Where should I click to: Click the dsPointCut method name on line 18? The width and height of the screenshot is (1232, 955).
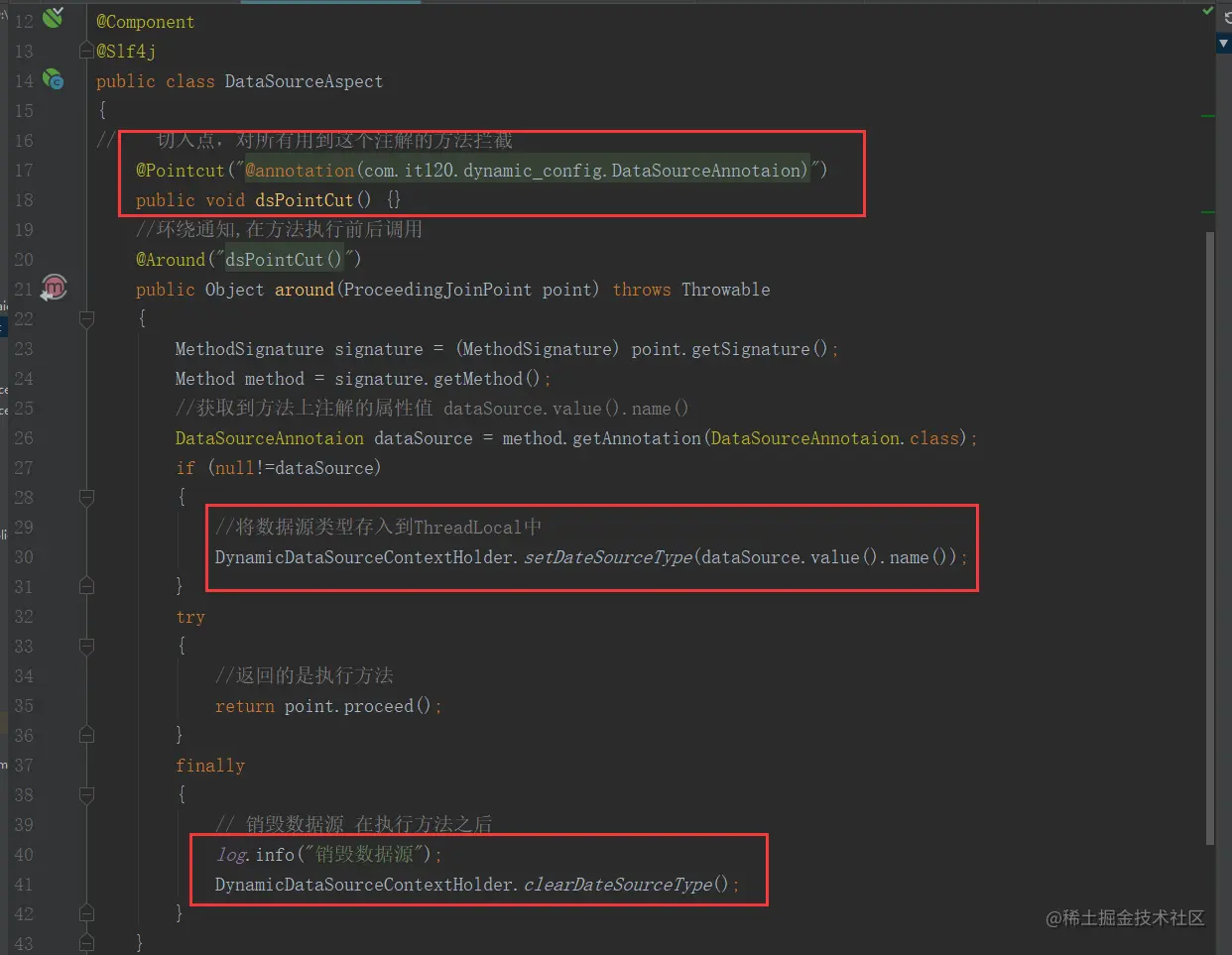click(x=304, y=200)
